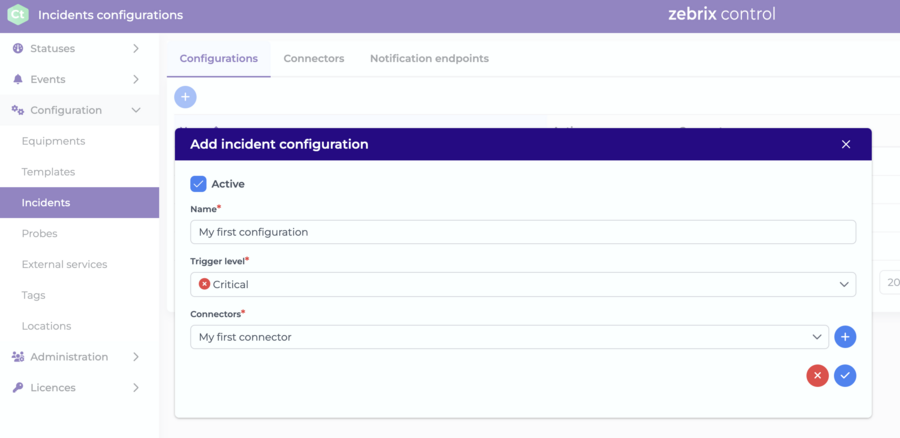Click the Administration sidebar label
Screen dimensions: 900x438
click(69, 356)
